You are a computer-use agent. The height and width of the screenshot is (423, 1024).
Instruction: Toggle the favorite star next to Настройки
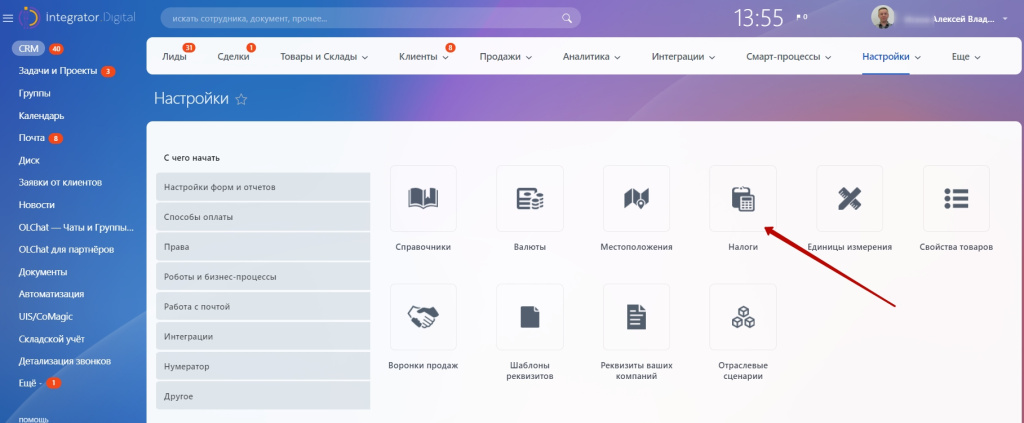coord(241,100)
